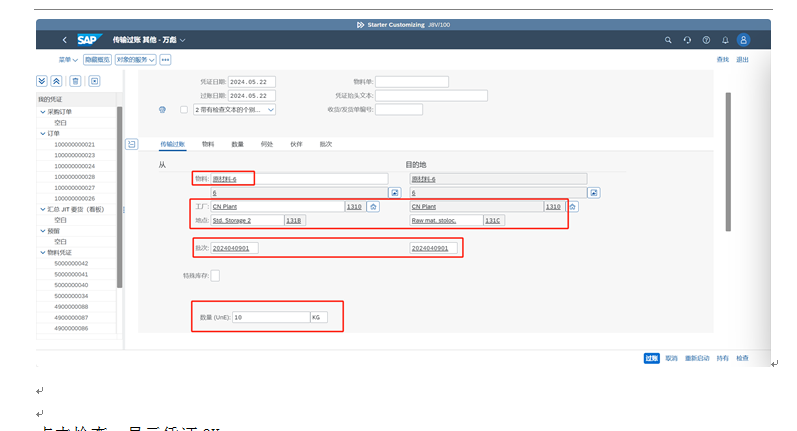Click the more options ellipsis toolbar button

click(166, 60)
